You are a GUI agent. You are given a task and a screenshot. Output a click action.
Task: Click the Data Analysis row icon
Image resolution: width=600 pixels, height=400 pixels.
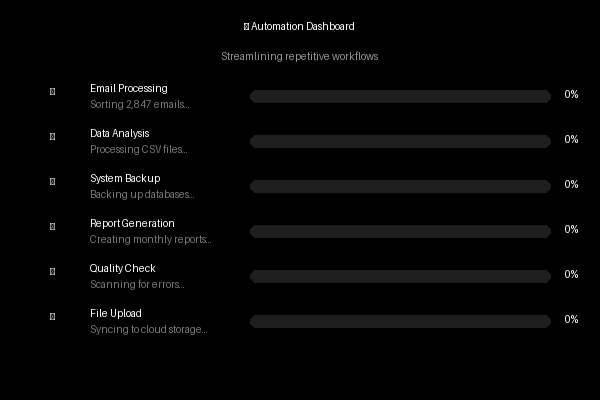pyautogui.click(x=52, y=137)
